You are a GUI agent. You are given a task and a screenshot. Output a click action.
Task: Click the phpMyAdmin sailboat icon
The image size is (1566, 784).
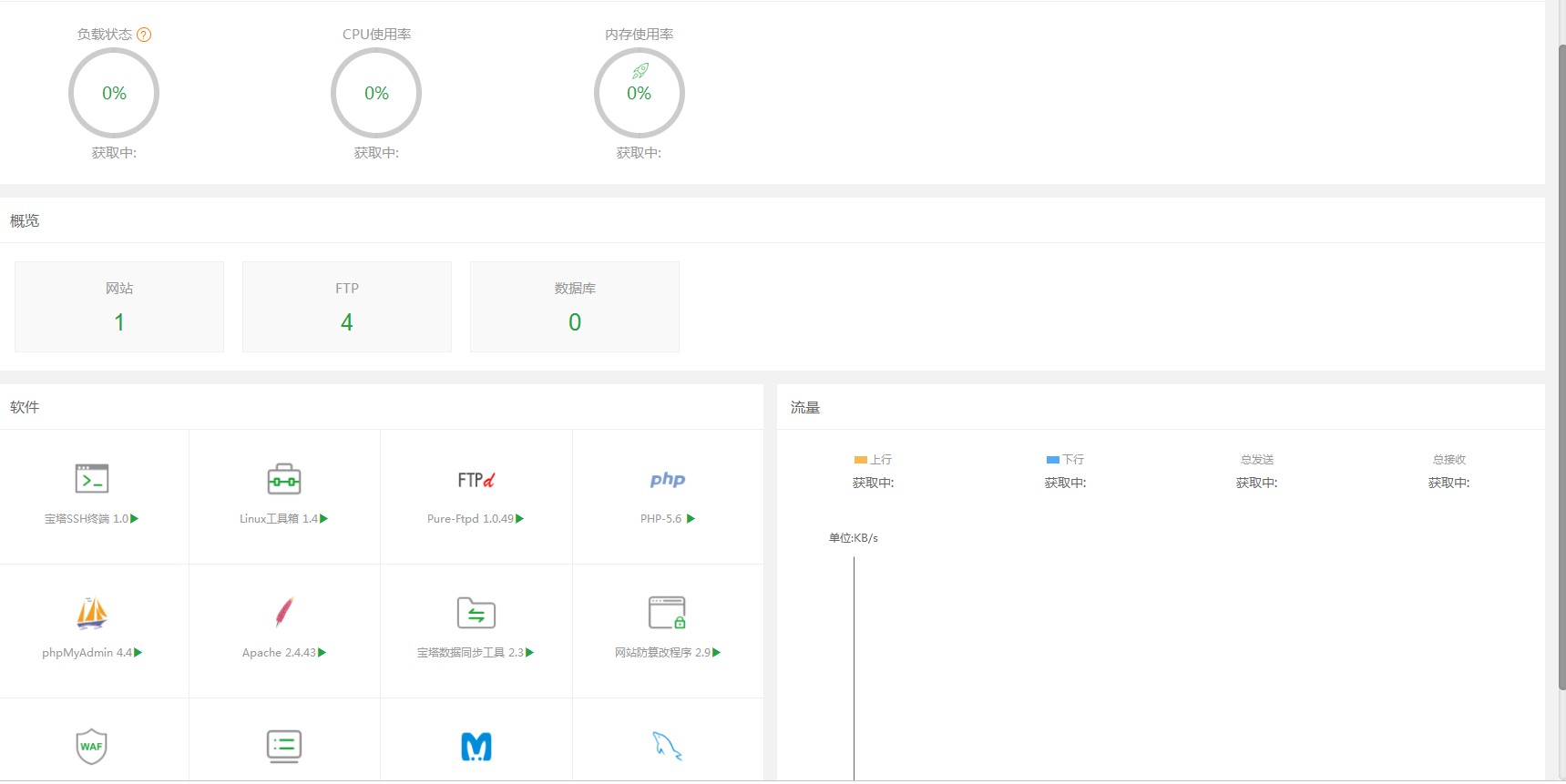pyautogui.click(x=92, y=613)
